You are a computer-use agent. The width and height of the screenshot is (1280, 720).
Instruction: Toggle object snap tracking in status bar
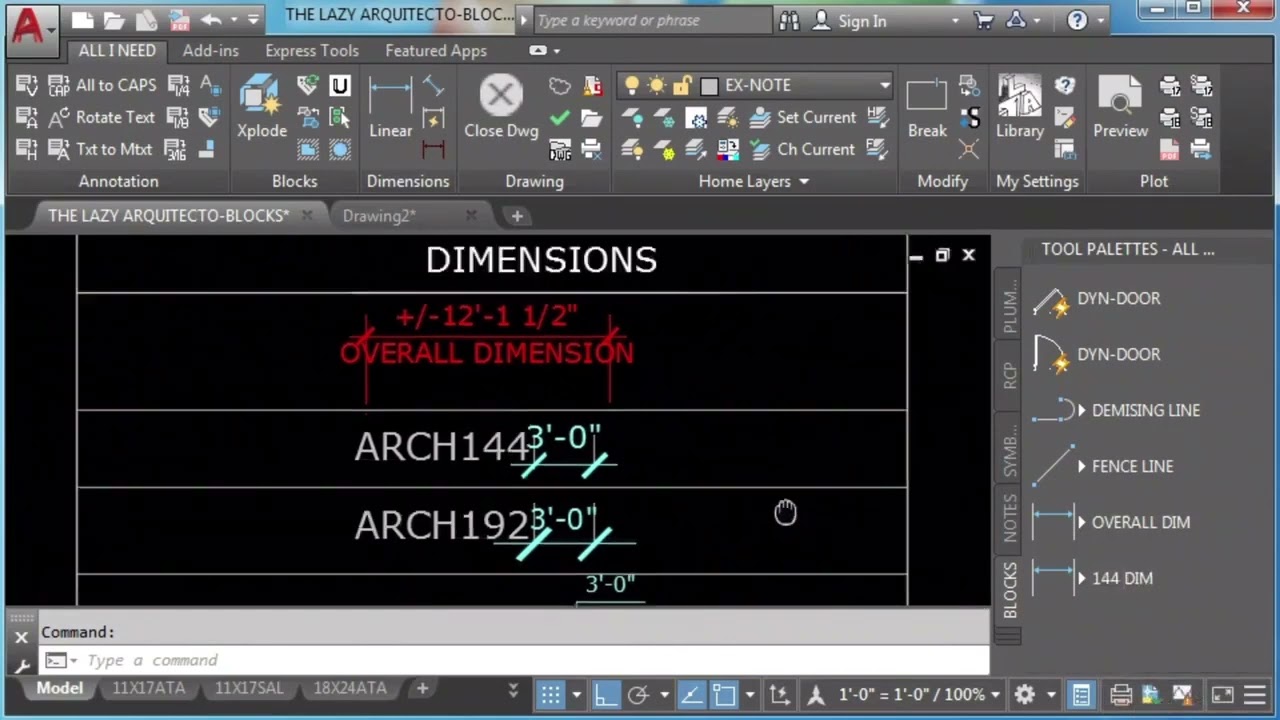(x=691, y=694)
